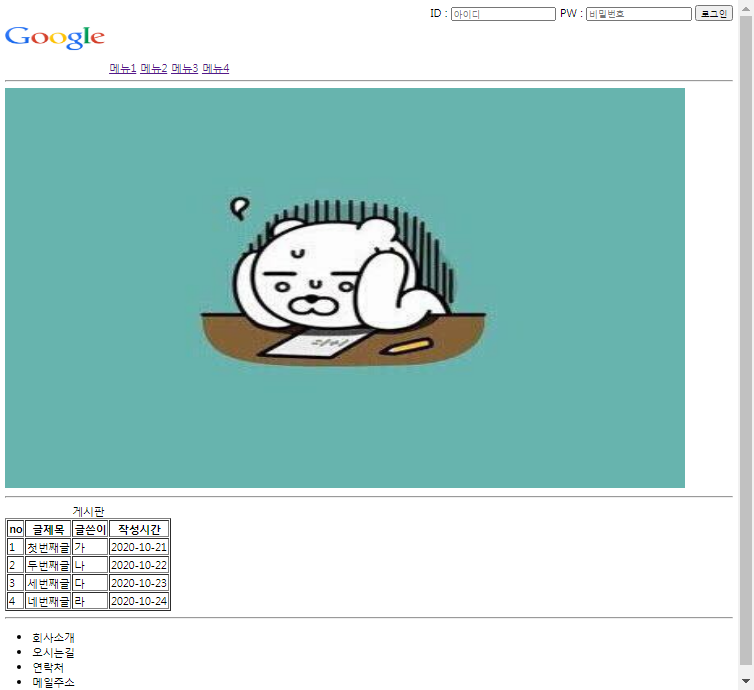Open the 메뉴4 link
The height and width of the screenshot is (690, 754).
pos(215,68)
